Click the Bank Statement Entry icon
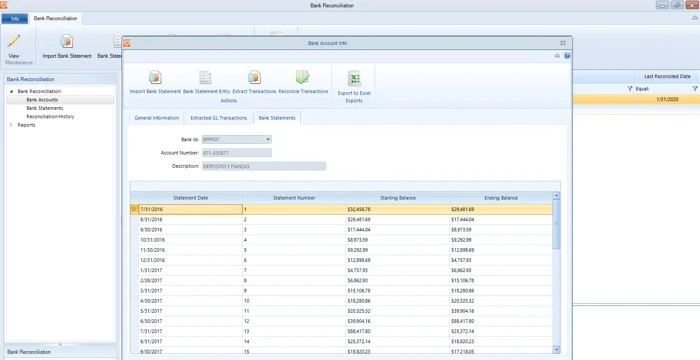 (x=205, y=77)
